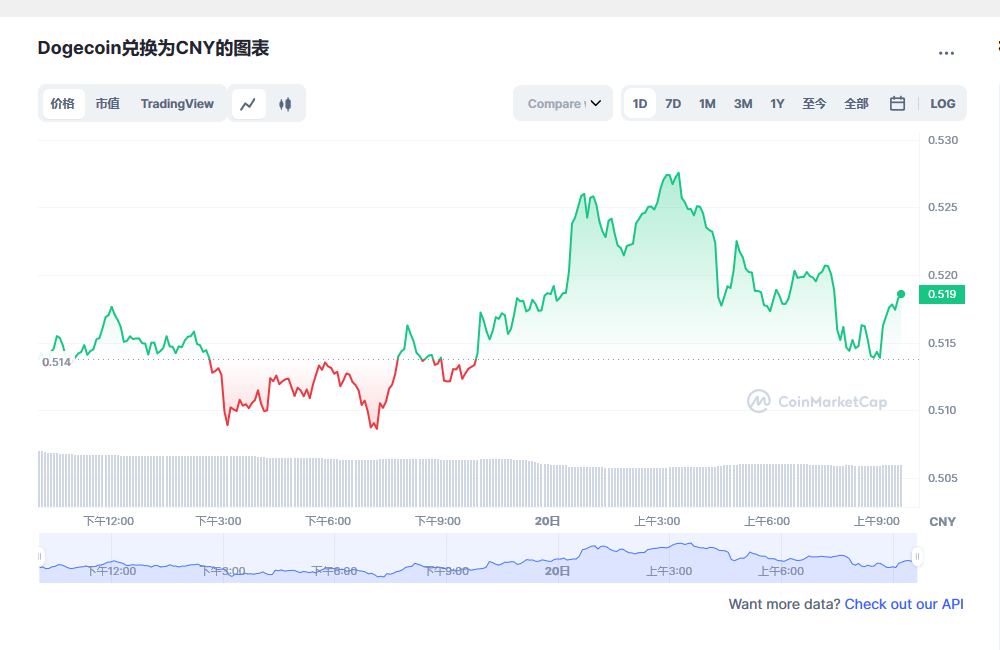Open the calendar date range picker

tap(897, 104)
